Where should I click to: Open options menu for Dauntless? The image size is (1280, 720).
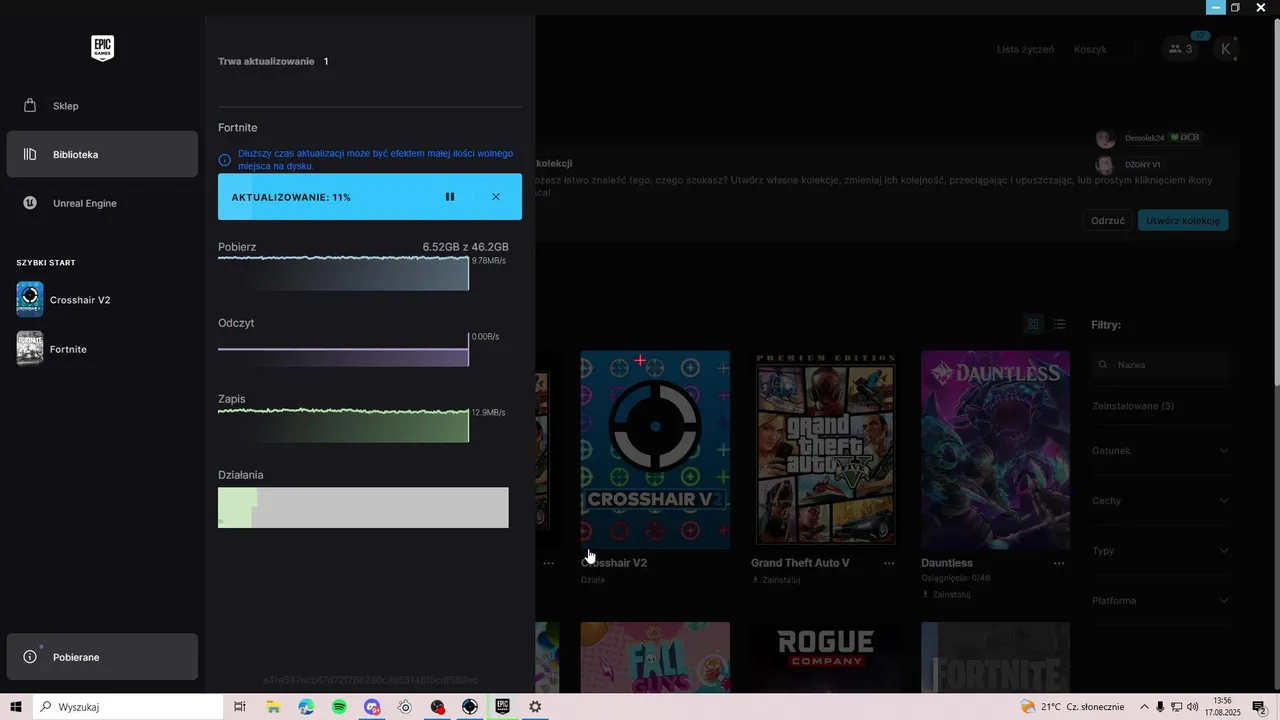[1059, 563]
